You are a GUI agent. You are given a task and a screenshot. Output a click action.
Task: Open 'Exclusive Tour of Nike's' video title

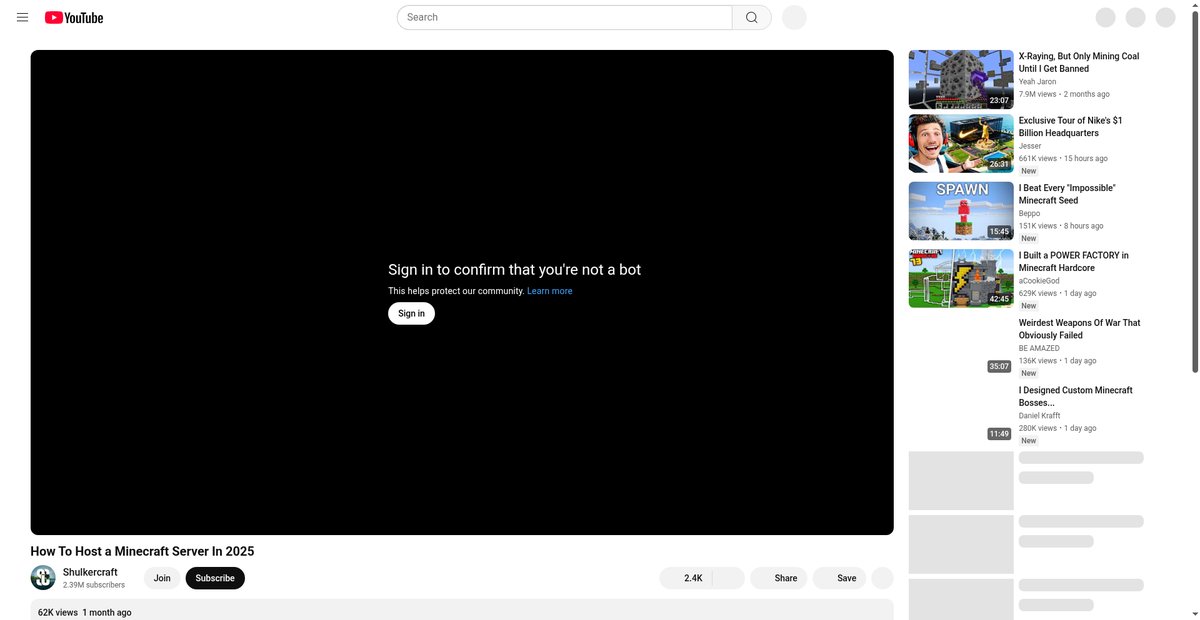tap(1071, 127)
